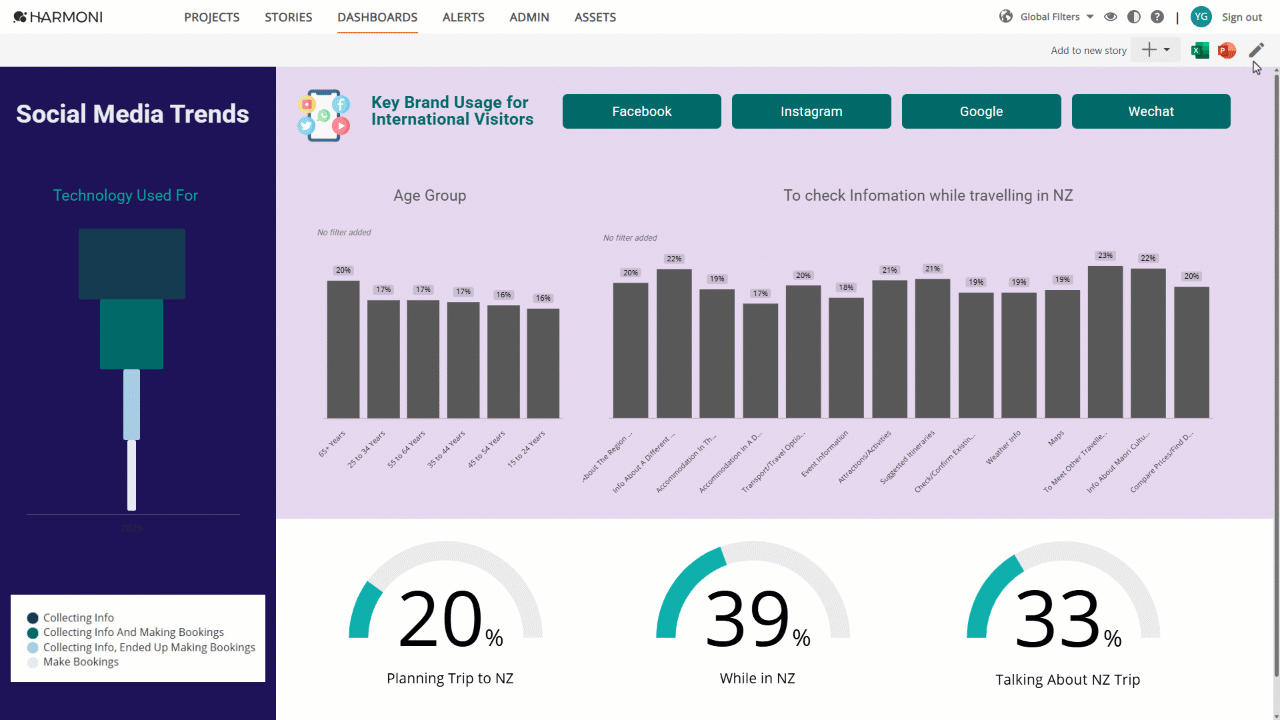Image resolution: width=1280 pixels, height=720 pixels.
Task: Choose the Google brand button
Action: [x=981, y=112]
